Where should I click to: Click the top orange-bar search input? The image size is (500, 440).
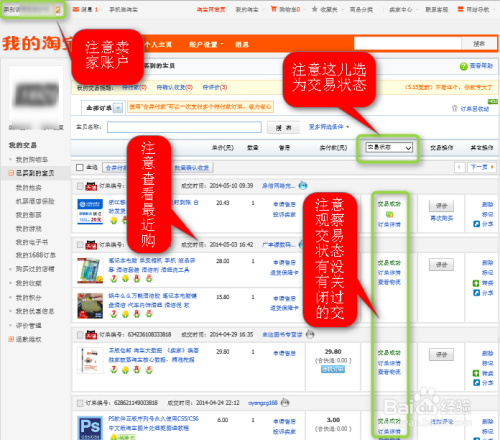click(x=408, y=43)
